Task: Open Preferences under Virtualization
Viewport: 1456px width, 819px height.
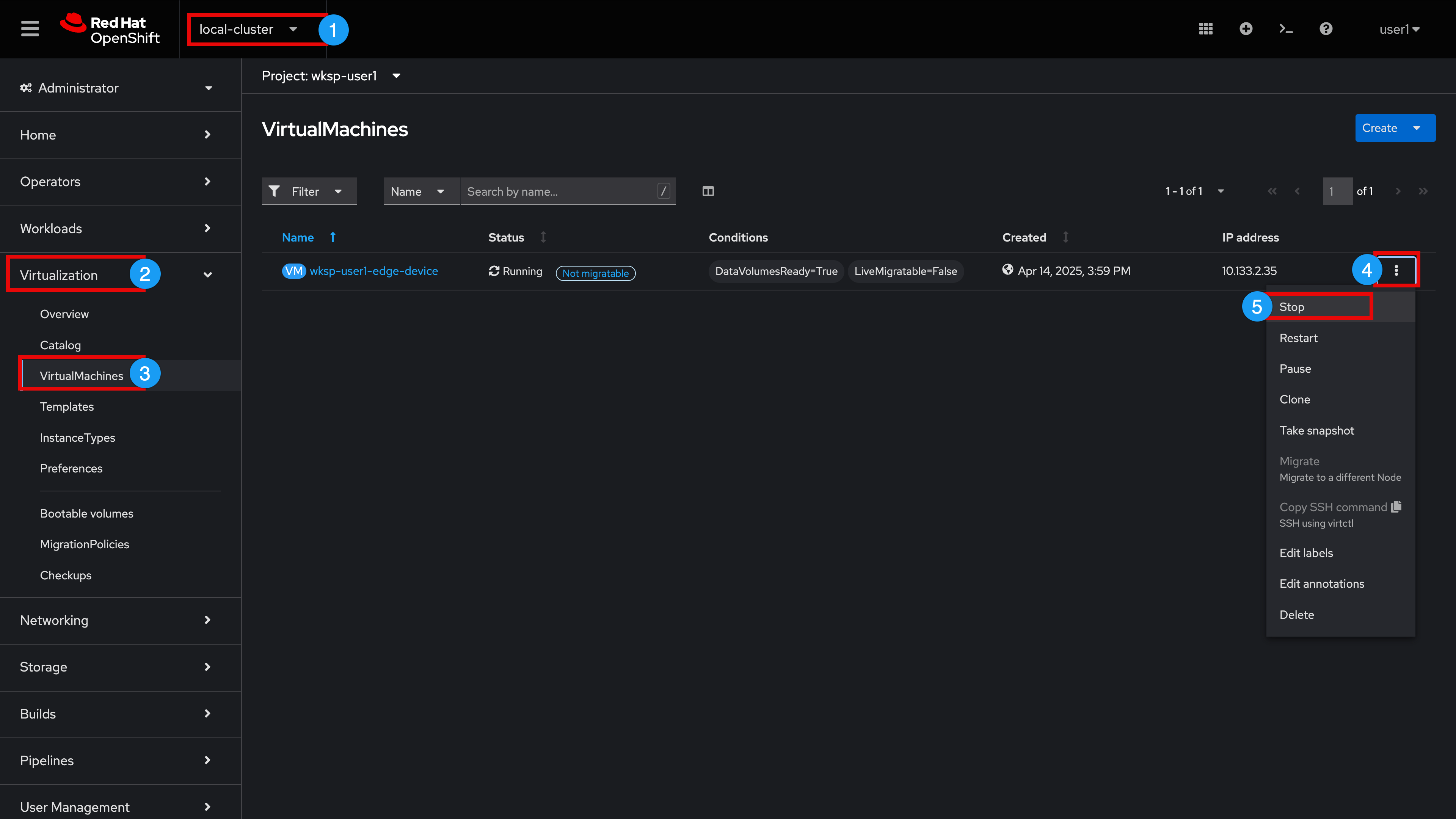Action: 71,468
